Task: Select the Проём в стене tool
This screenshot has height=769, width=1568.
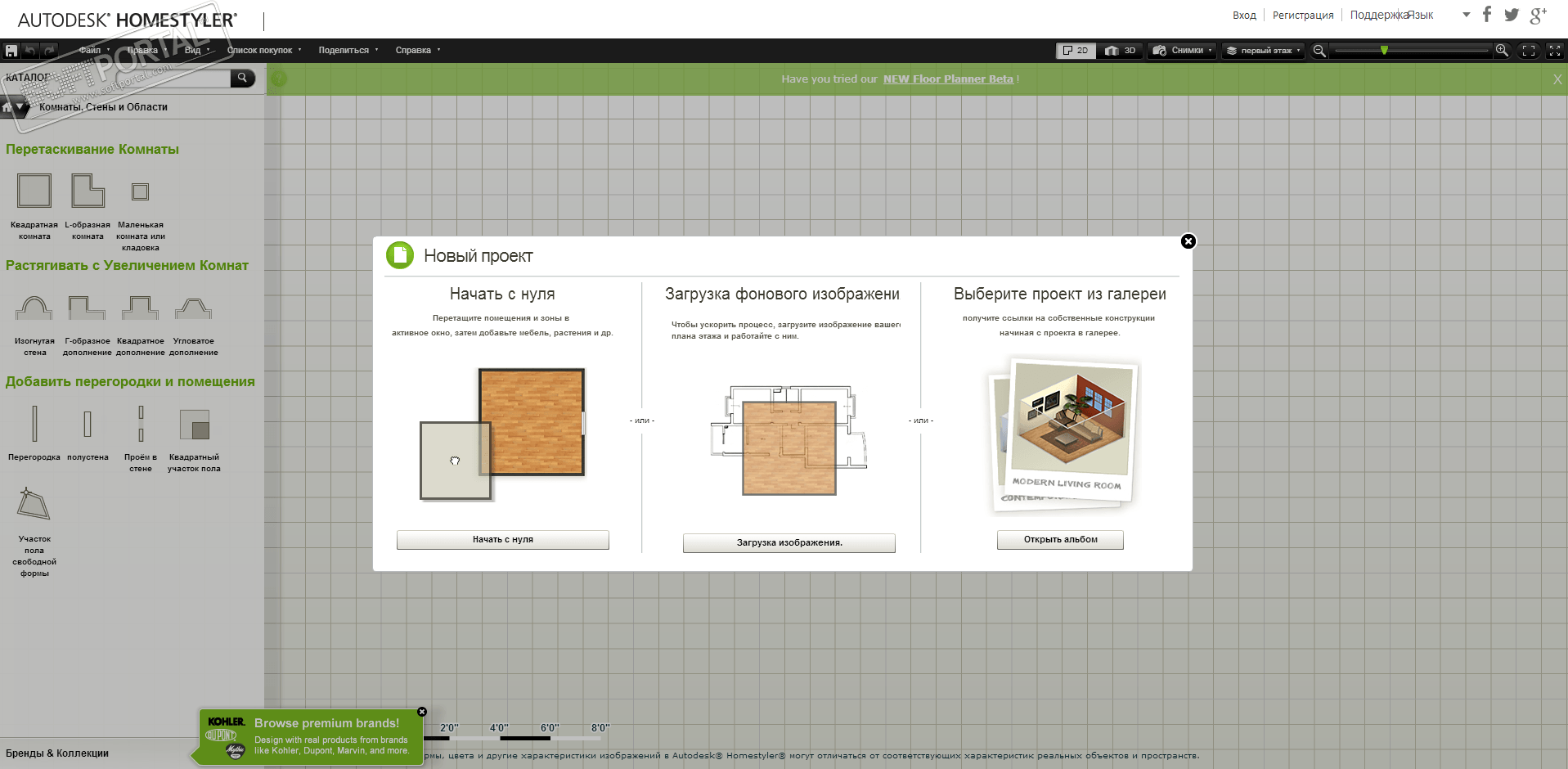Action: [141, 423]
